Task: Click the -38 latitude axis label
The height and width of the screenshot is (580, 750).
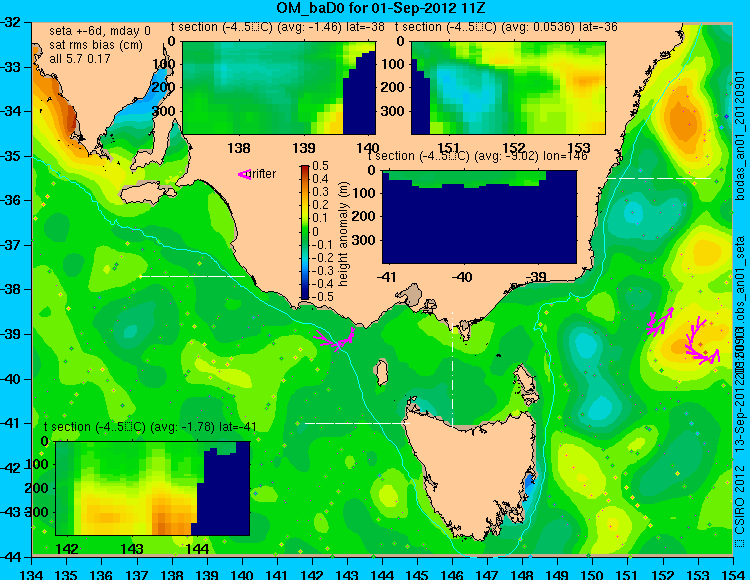Action: click(x=11, y=290)
